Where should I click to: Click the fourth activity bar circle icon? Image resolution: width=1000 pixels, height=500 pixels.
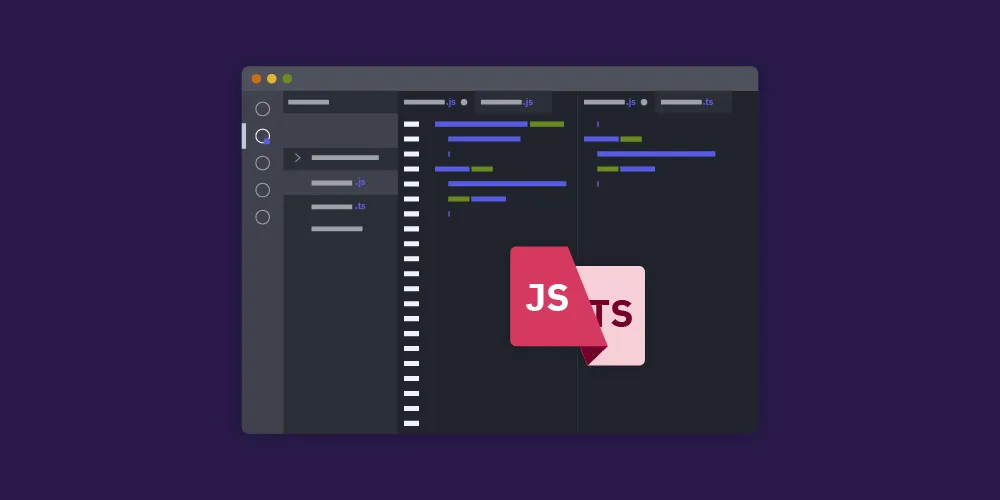coord(262,190)
